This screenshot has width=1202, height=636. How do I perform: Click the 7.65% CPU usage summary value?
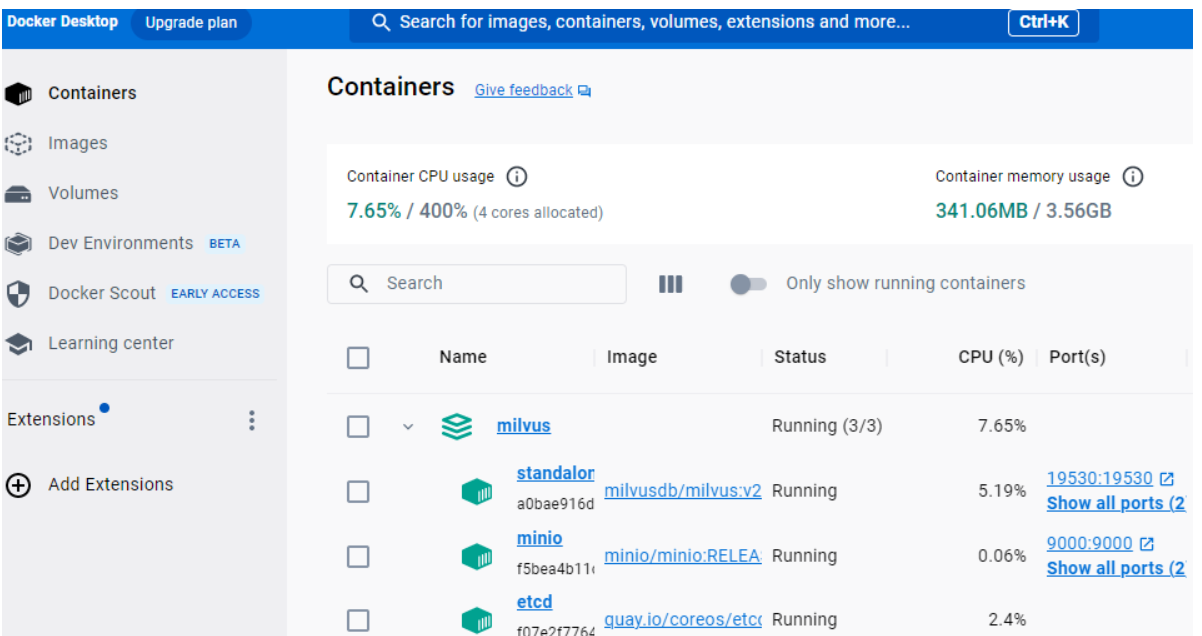[374, 211]
